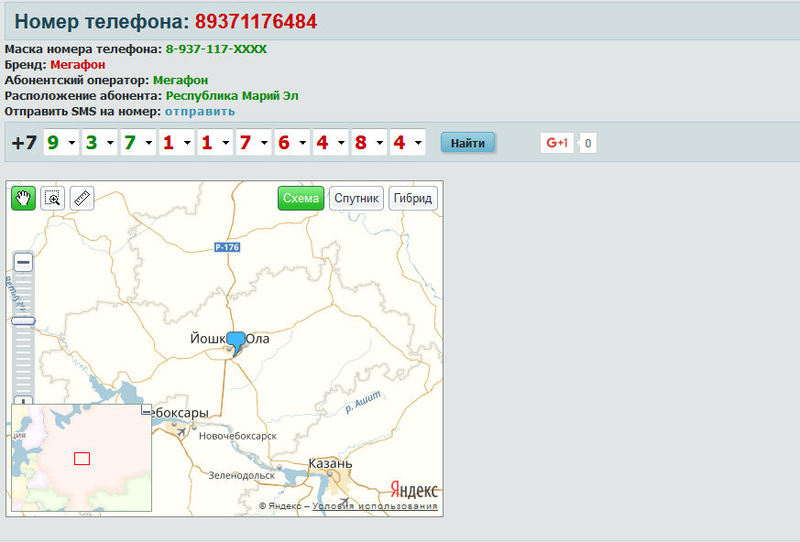Switch map to Спутник view
This screenshot has height=542, width=800.
click(356, 198)
